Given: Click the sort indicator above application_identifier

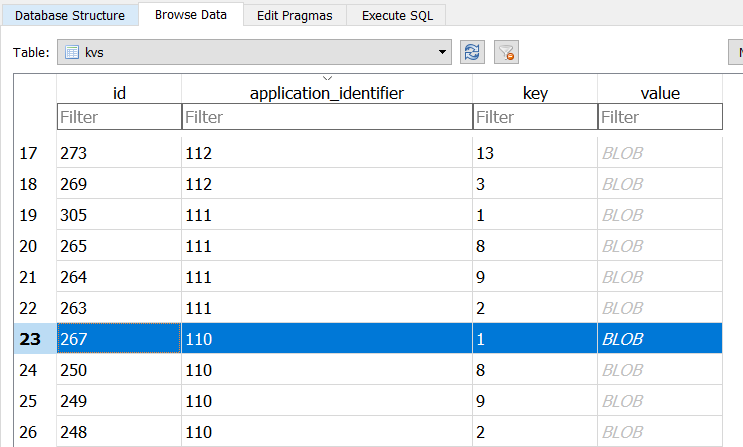Looking at the screenshot, I should 327,78.
